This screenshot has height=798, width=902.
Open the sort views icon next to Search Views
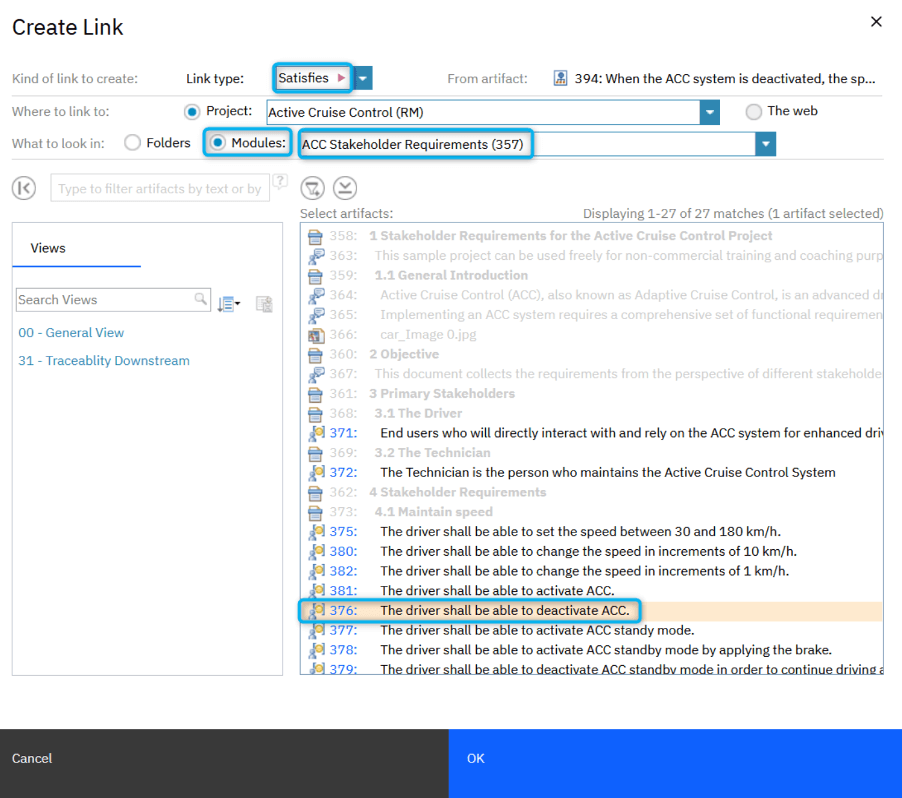(x=226, y=303)
